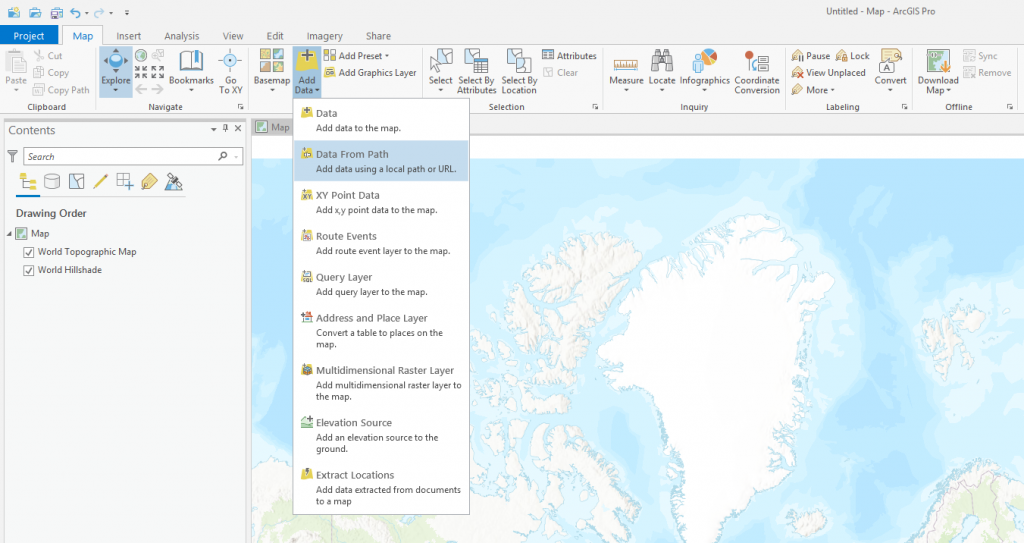Select Extract Locations menu entry
The width and height of the screenshot is (1024, 543).
[x=381, y=487]
